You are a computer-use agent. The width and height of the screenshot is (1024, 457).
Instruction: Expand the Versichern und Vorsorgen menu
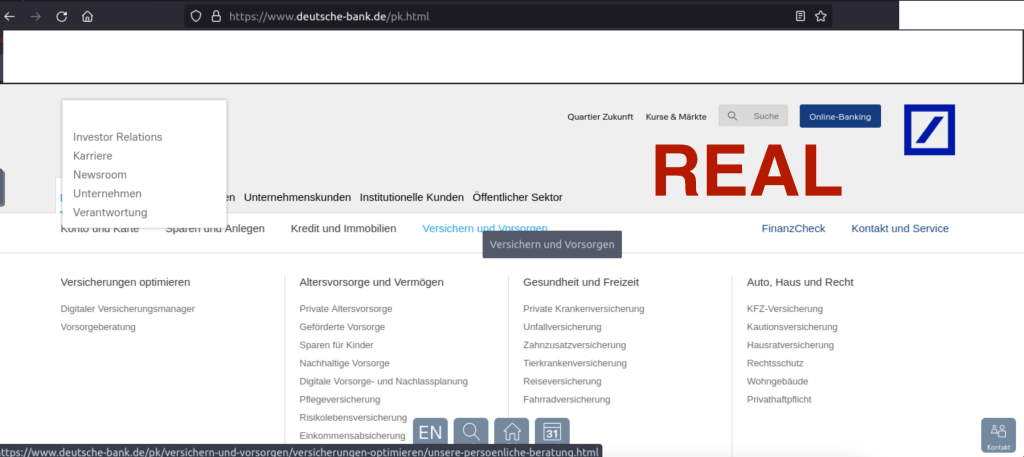484,228
